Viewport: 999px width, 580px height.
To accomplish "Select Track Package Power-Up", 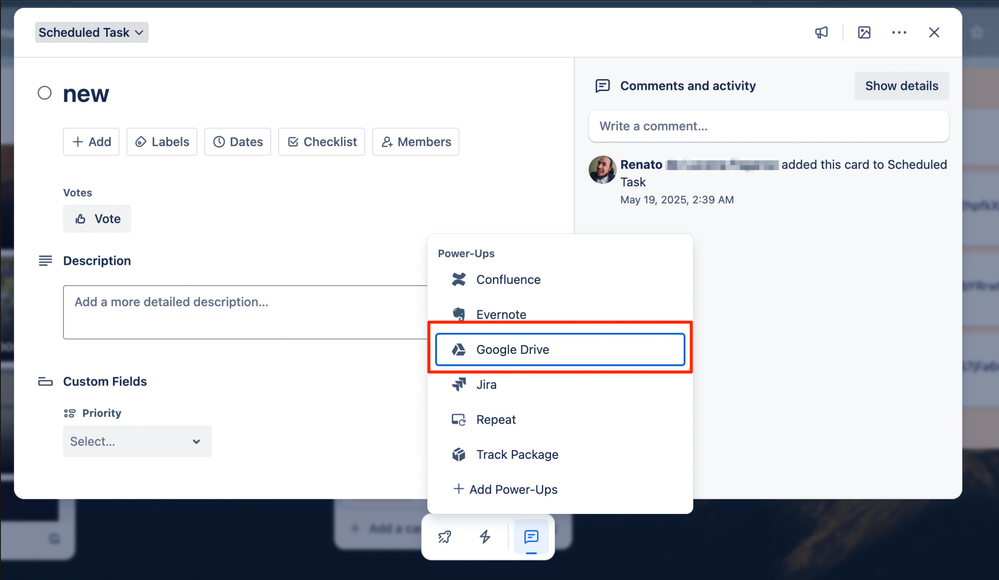I will (560, 454).
